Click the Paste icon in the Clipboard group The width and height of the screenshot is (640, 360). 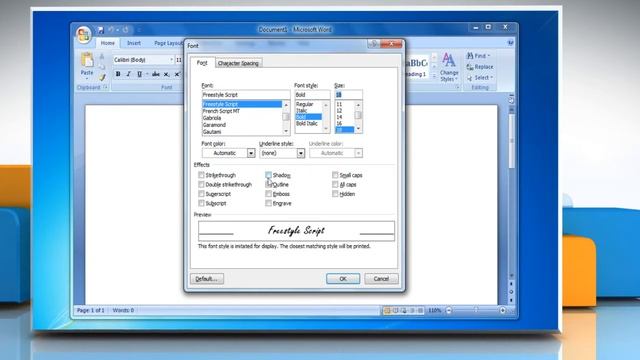pos(87,60)
